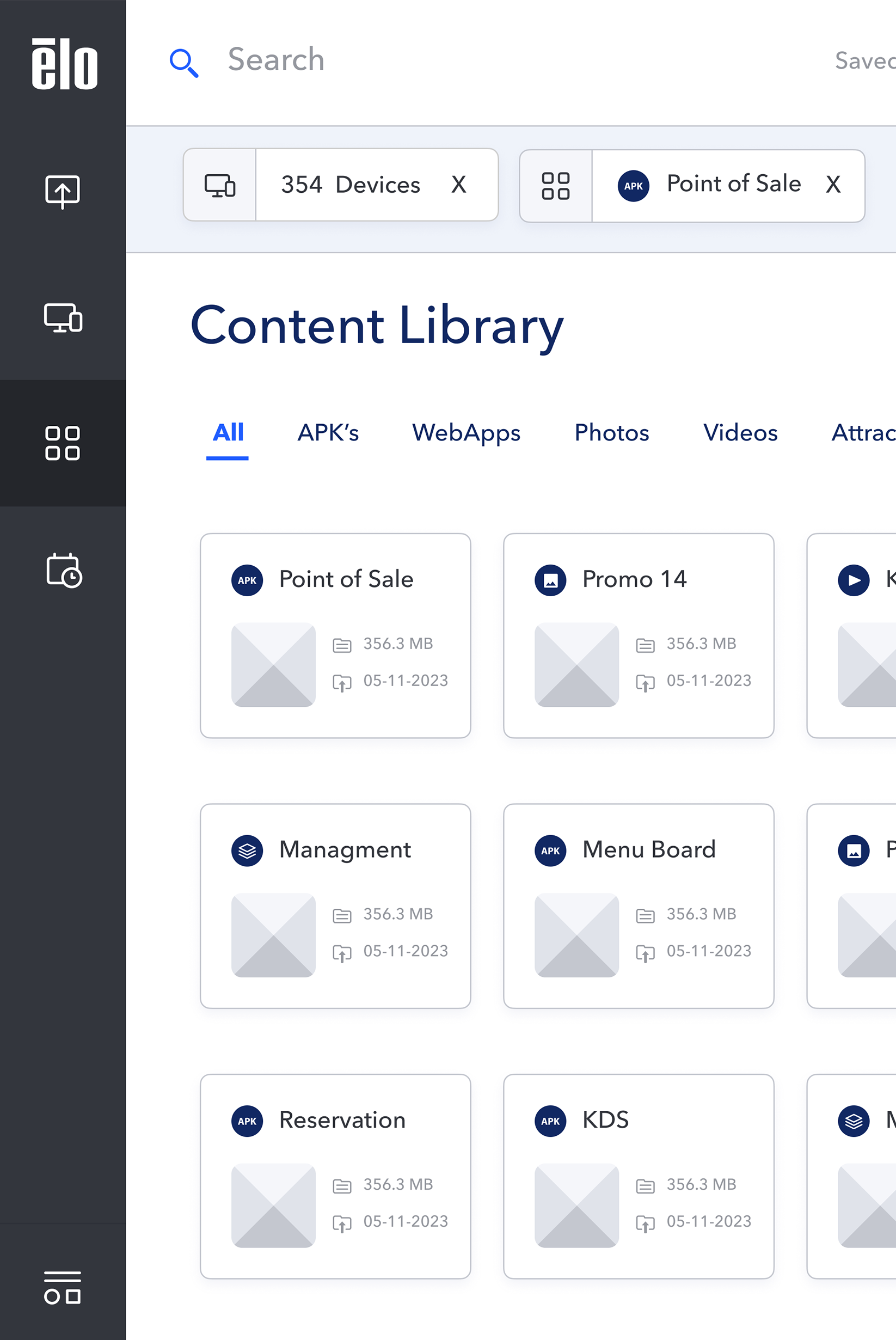Click the Elo logo
The width and height of the screenshot is (896, 1340).
pyautogui.click(x=64, y=63)
